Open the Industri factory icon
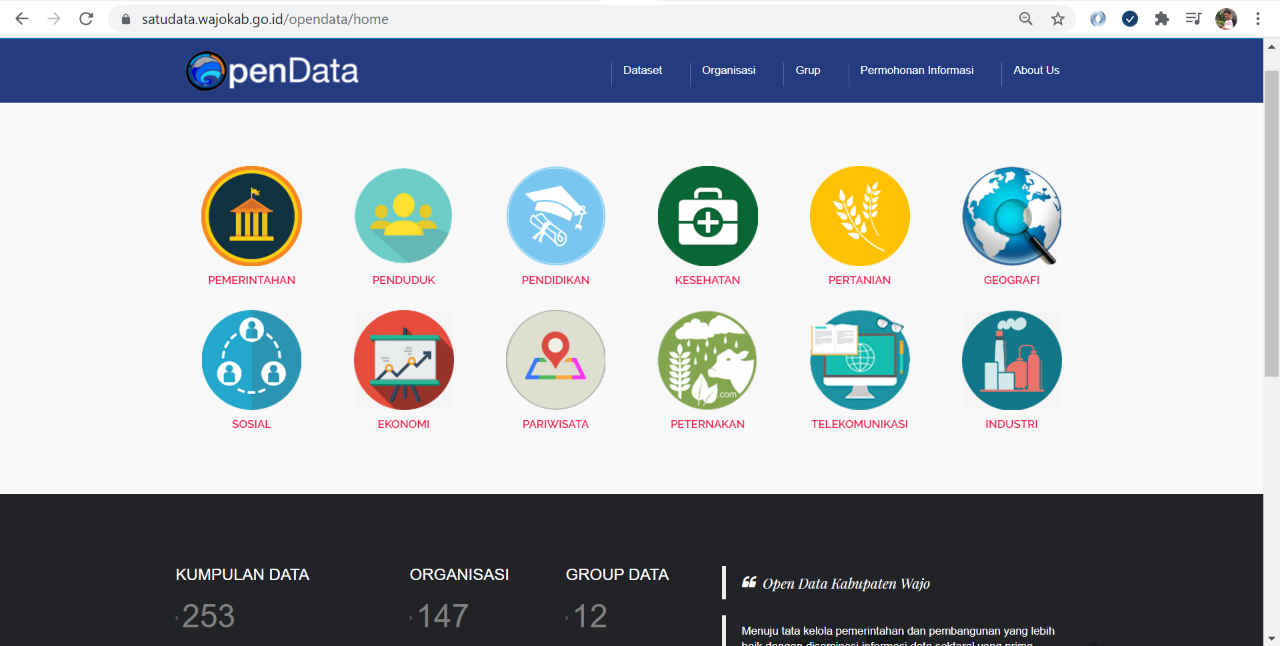The height and width of the screenshot is (646, 1280). (x=1011, y=360)
